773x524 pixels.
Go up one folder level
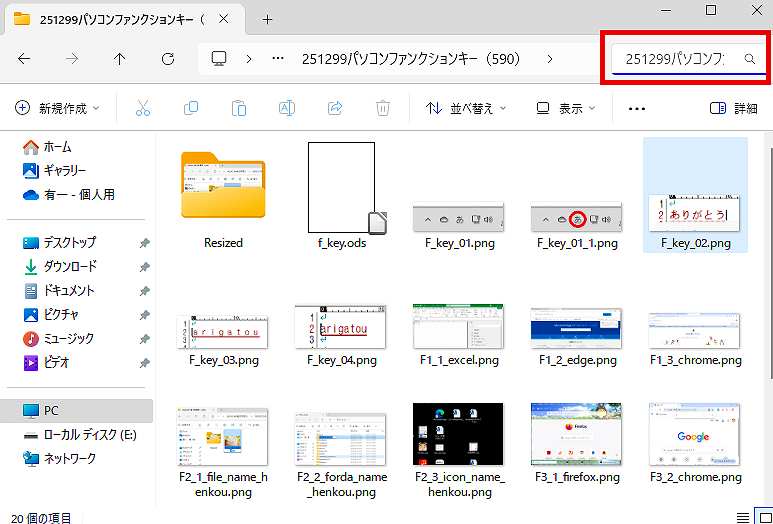pyautogui.click(x=120, y=59)
